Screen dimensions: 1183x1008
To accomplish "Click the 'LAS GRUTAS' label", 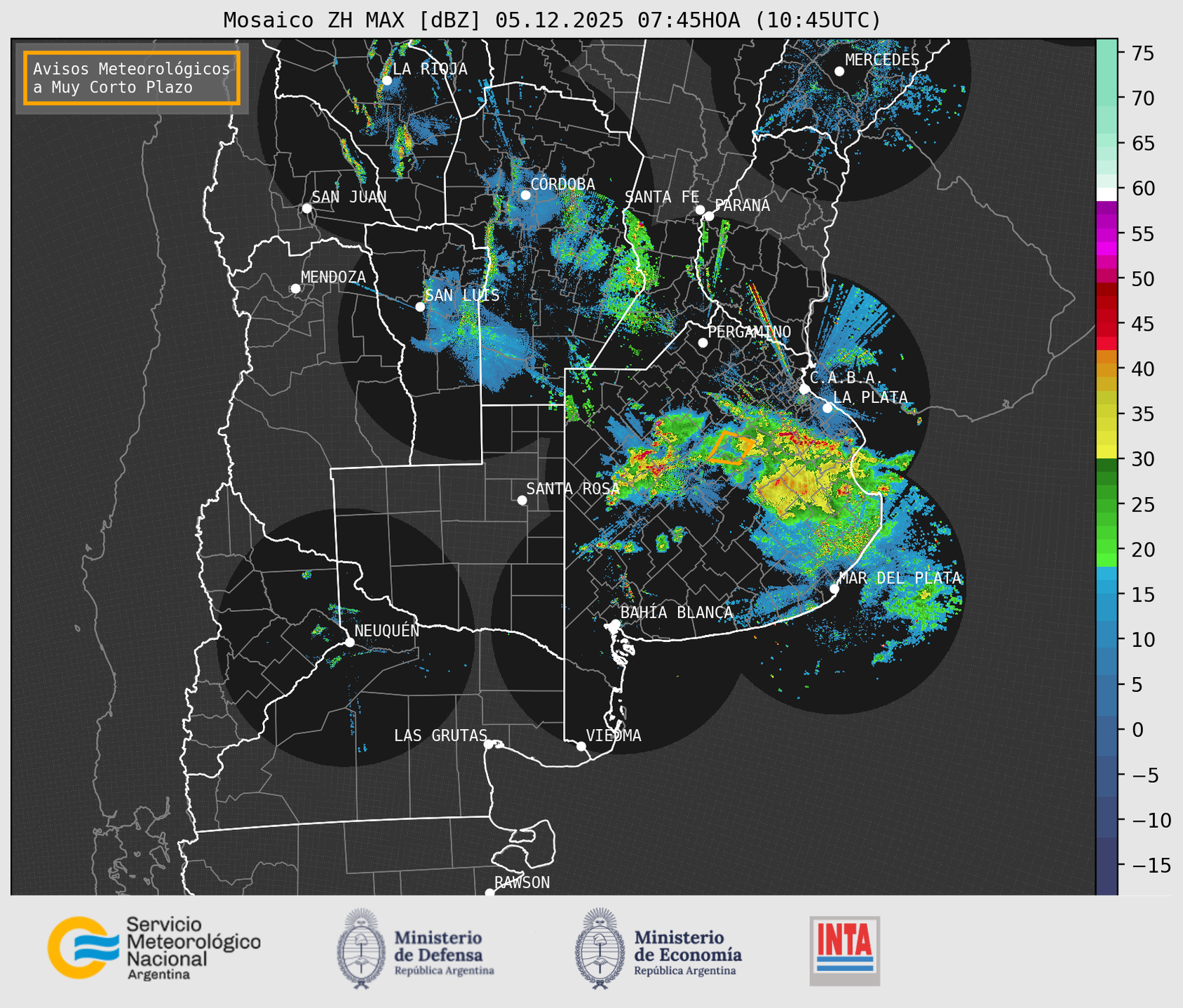I will click(x=440, y=735).
